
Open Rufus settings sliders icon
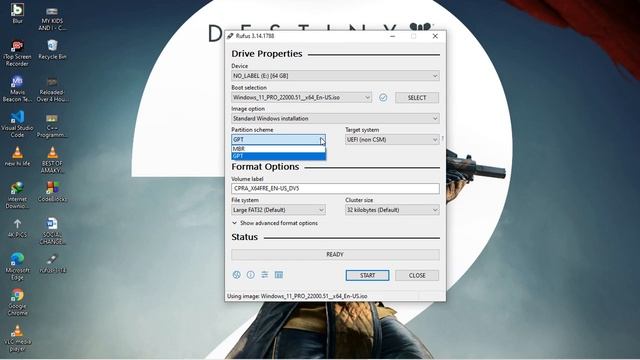pyautogui.click(x=264, y=275)
